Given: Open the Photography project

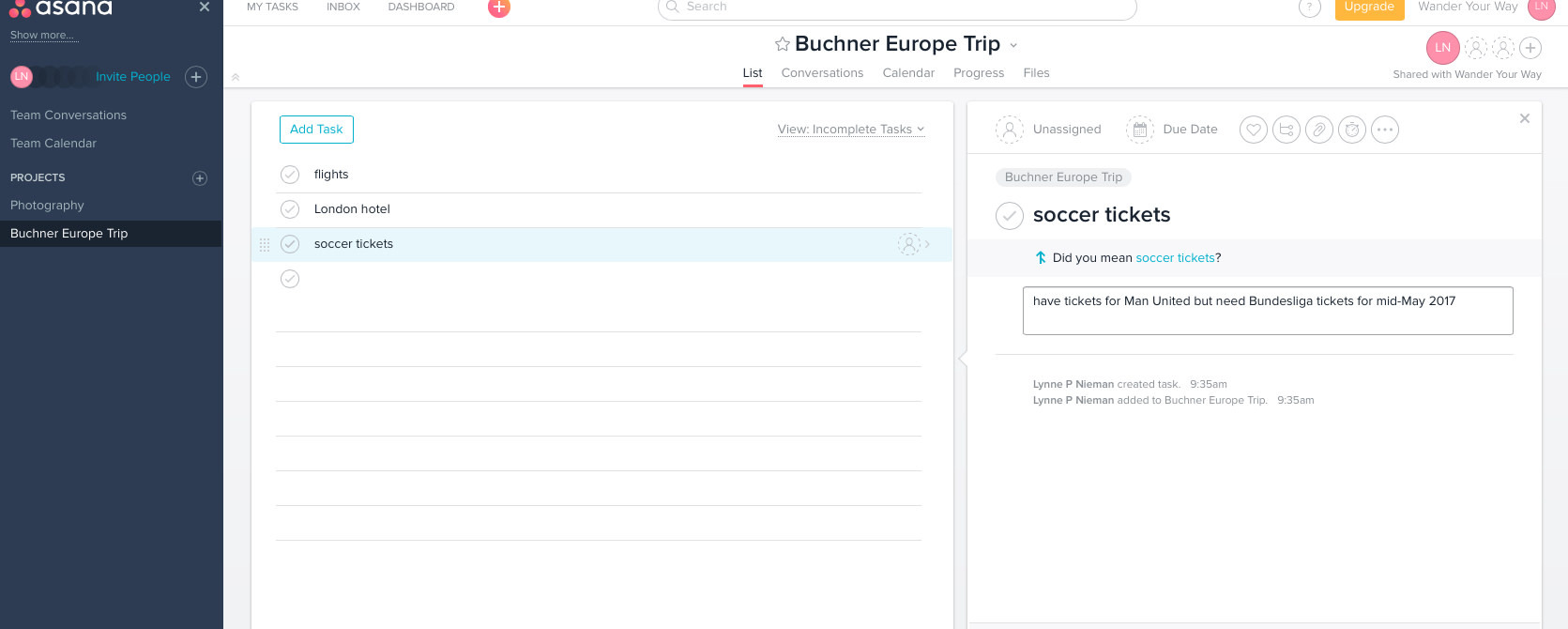Looking at the screenshot, I should click(x=47, y=206).
